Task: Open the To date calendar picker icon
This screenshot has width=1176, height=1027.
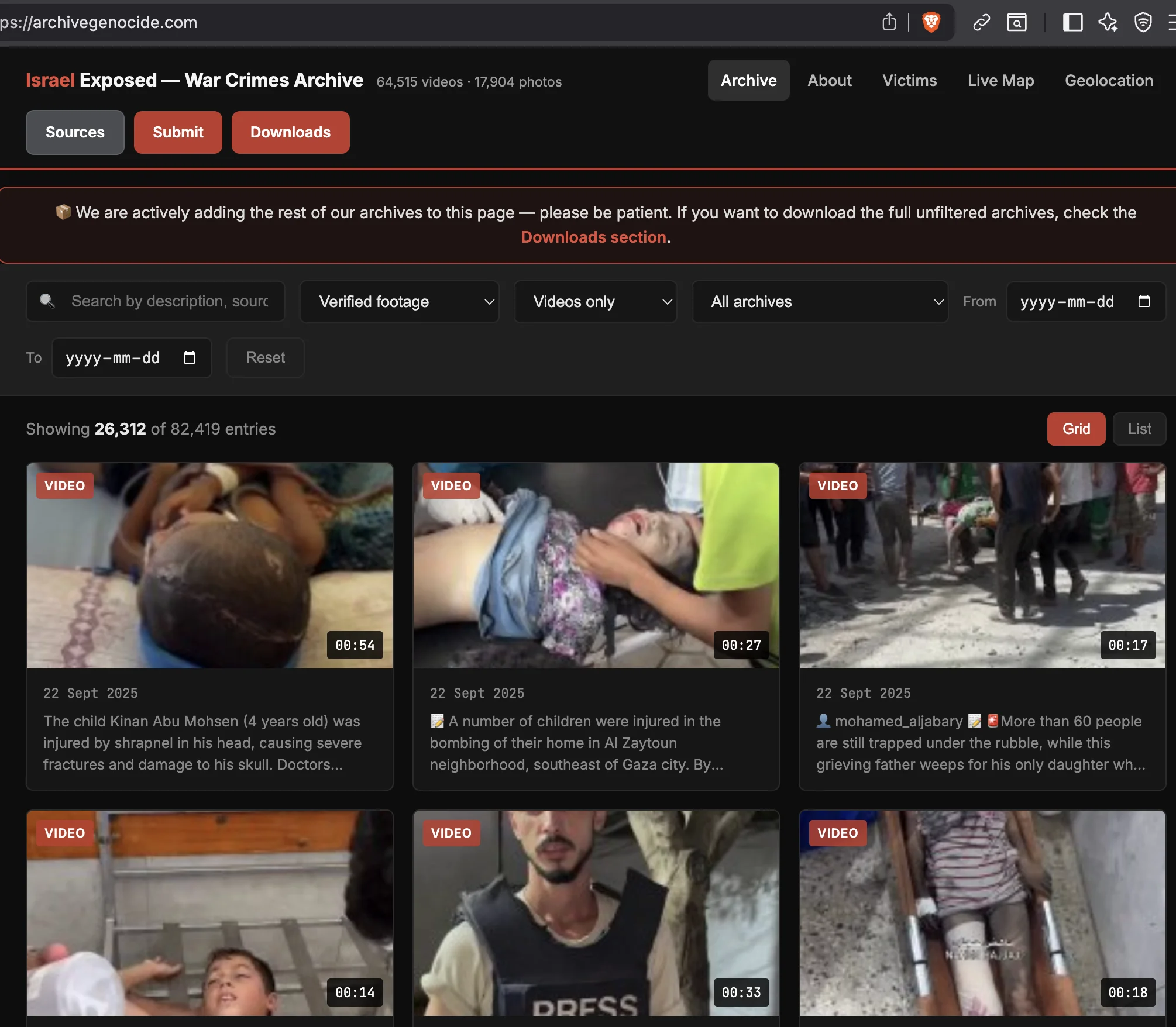Action: (190, 357)
